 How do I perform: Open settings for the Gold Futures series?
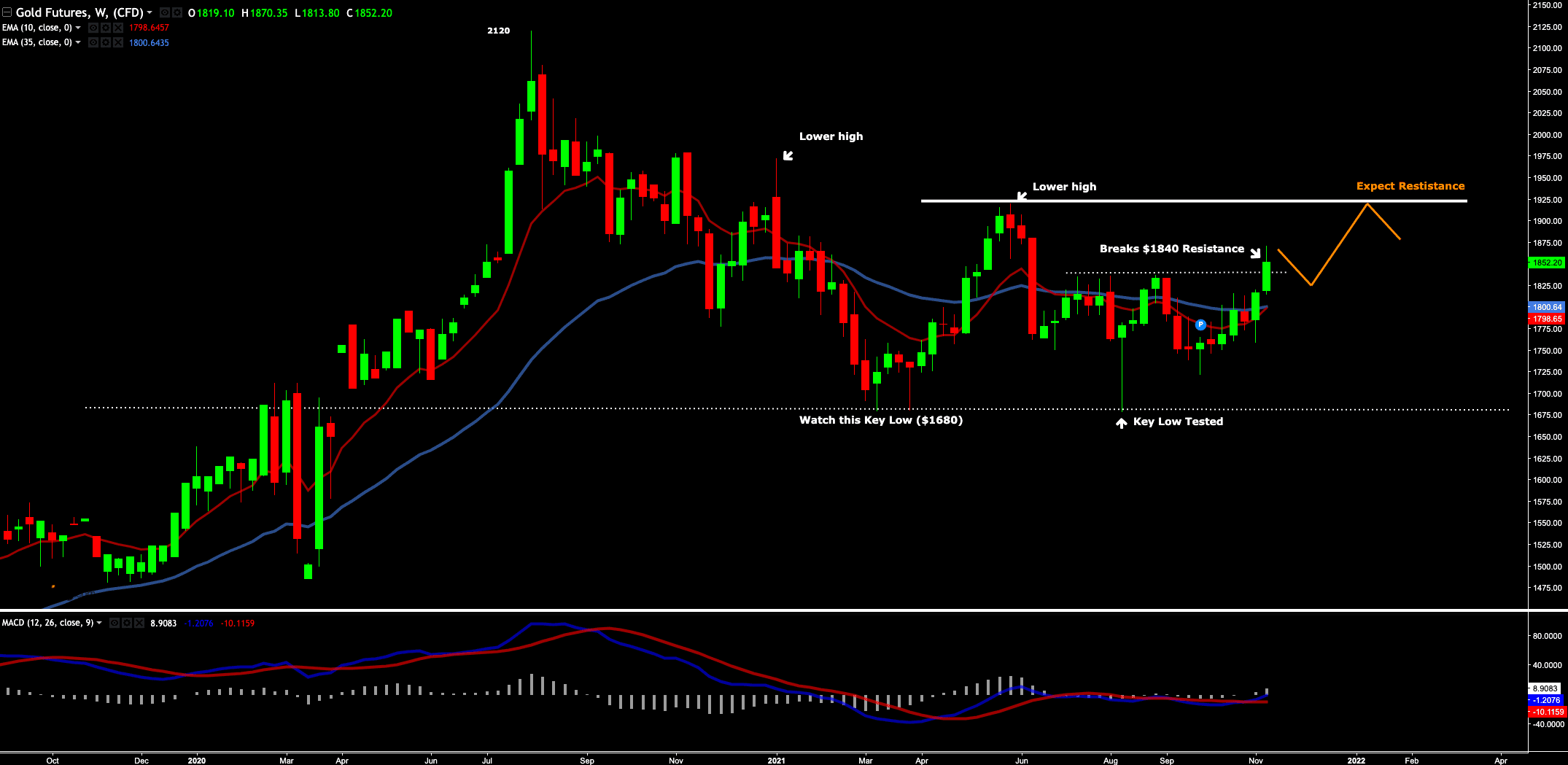tap(176, 12)
